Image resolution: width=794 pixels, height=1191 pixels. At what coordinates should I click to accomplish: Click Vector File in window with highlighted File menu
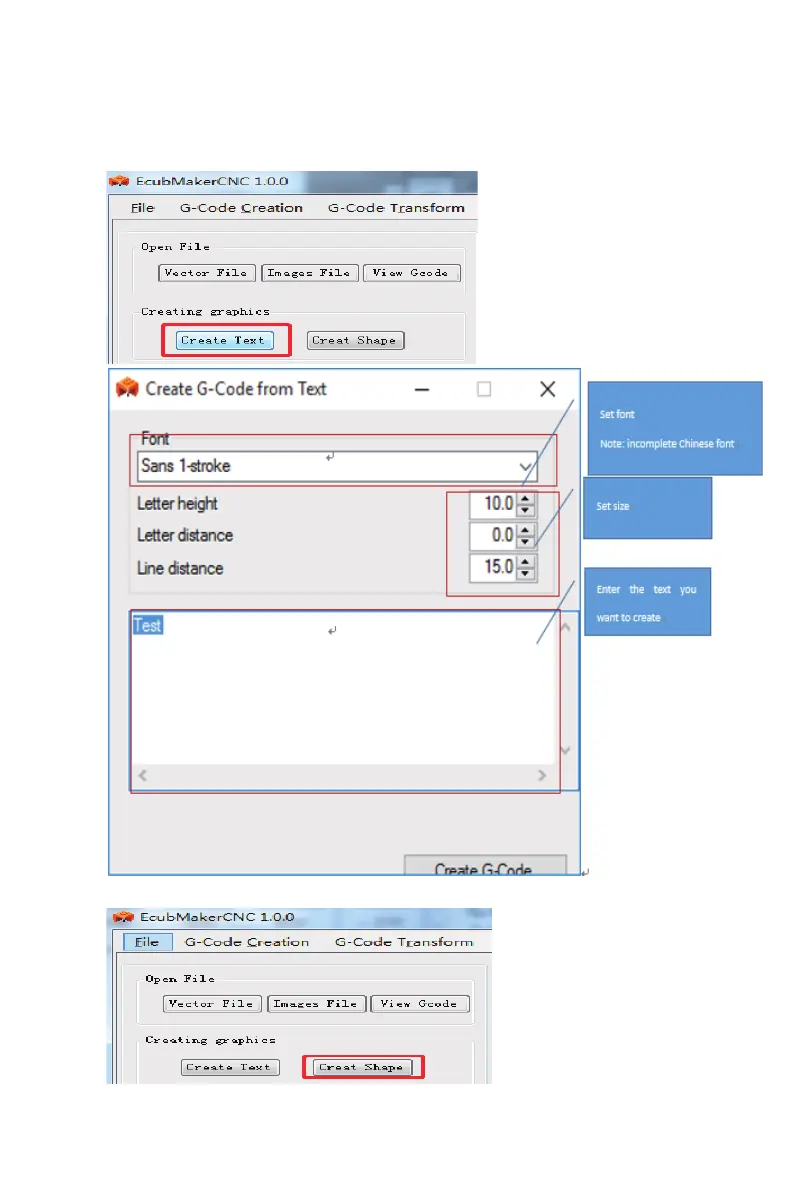(x=212, y=1004)
